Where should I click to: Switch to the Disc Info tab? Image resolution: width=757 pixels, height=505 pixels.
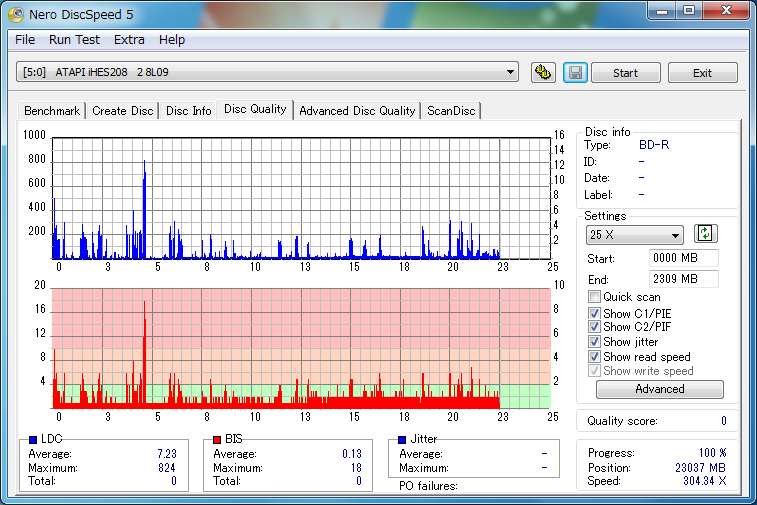(189, 111)
